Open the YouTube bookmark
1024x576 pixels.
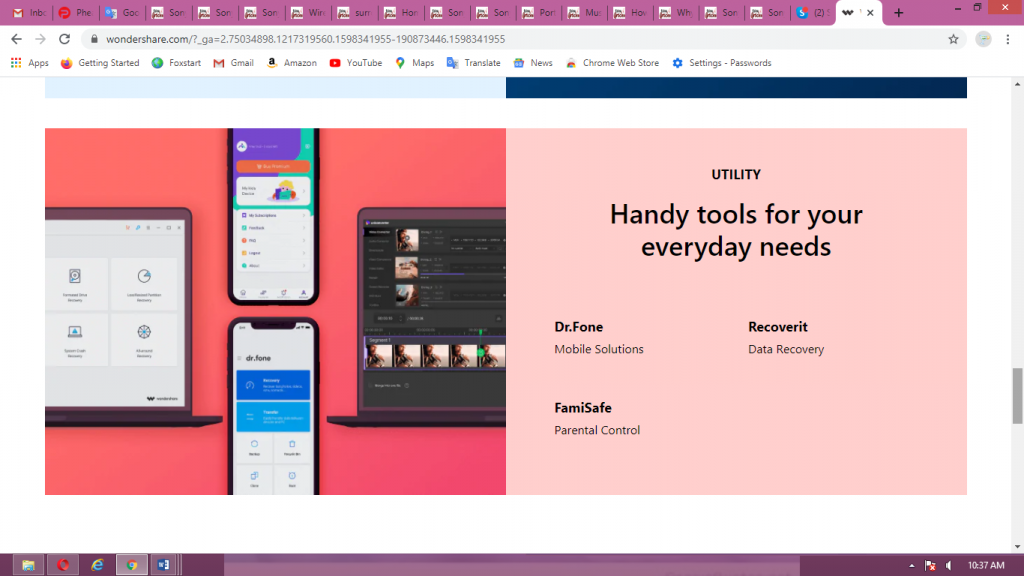pos(355,63)
